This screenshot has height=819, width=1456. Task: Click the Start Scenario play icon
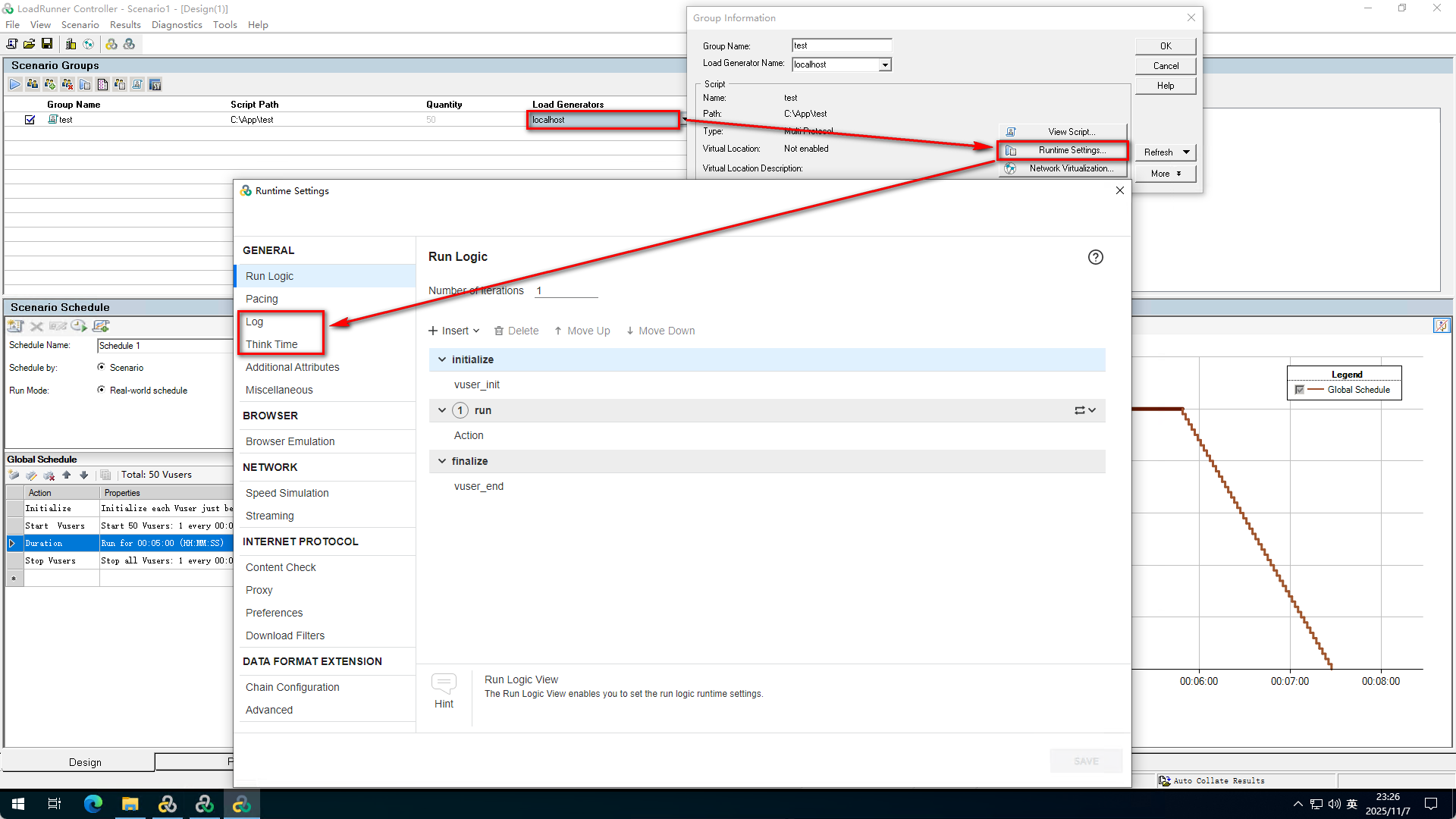[x=15, y=84]
